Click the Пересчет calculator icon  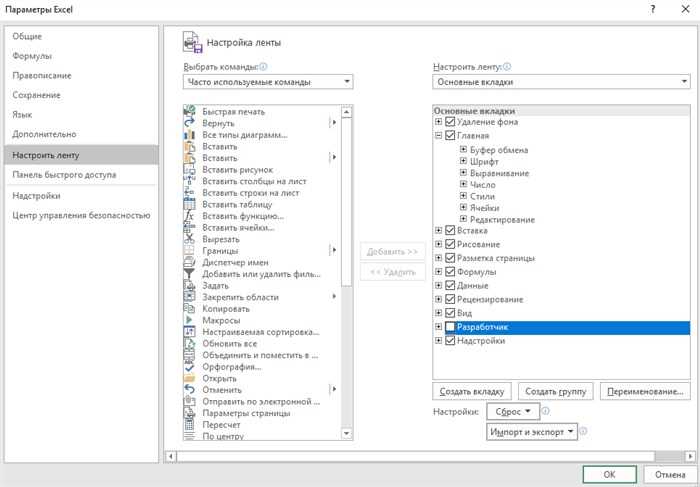coord(189,425)
